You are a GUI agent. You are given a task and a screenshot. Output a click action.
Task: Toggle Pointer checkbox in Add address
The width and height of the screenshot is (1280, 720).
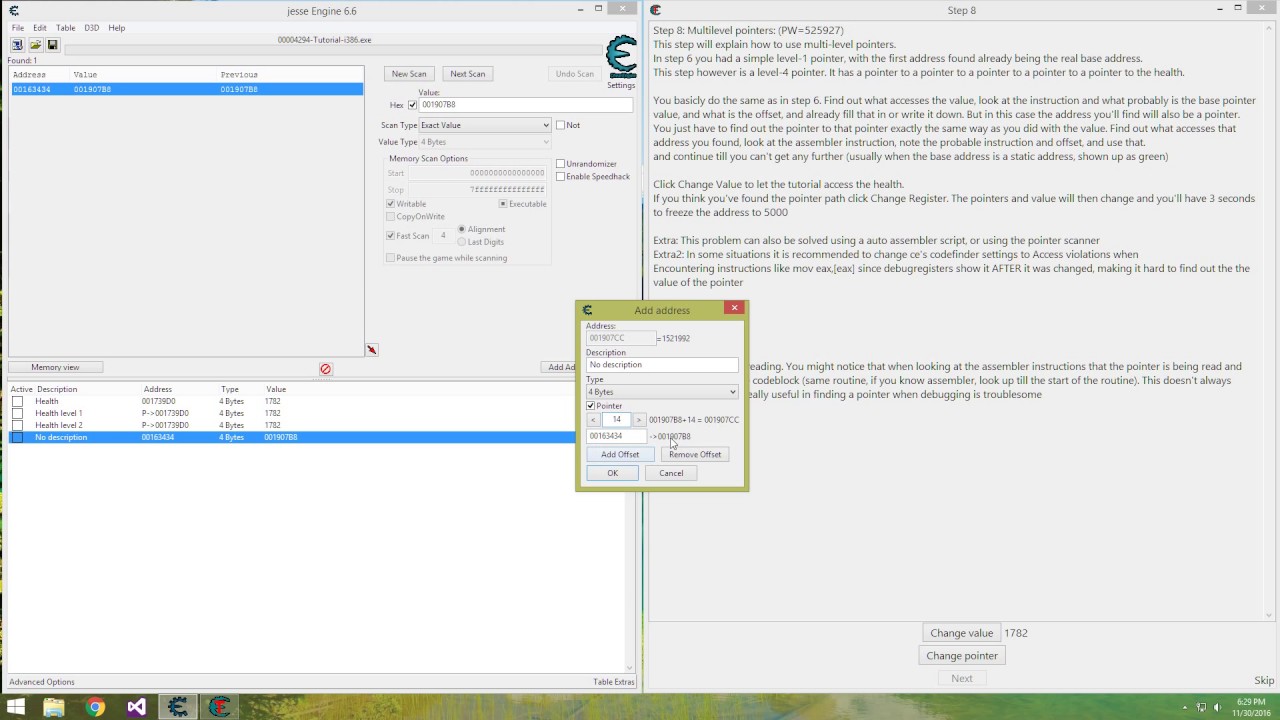(591, 406)
